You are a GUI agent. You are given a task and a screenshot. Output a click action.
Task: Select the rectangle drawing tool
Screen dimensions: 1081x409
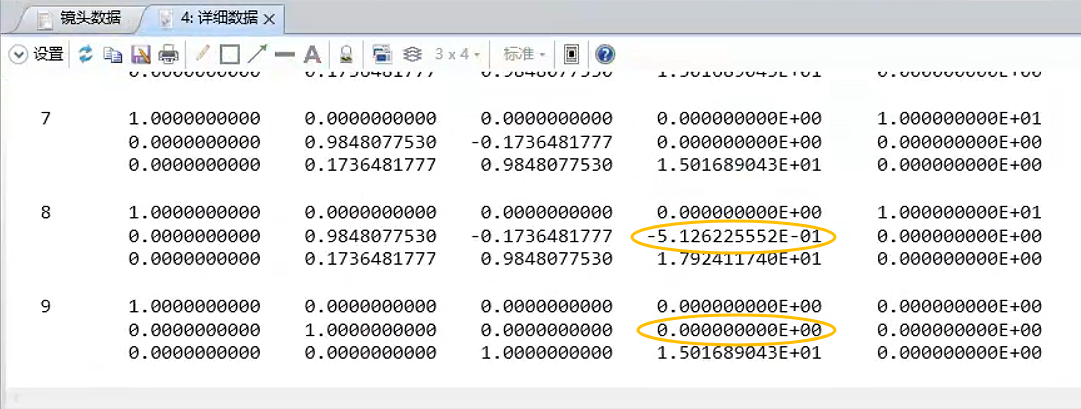pyautogui.click(x=229, y=54)
